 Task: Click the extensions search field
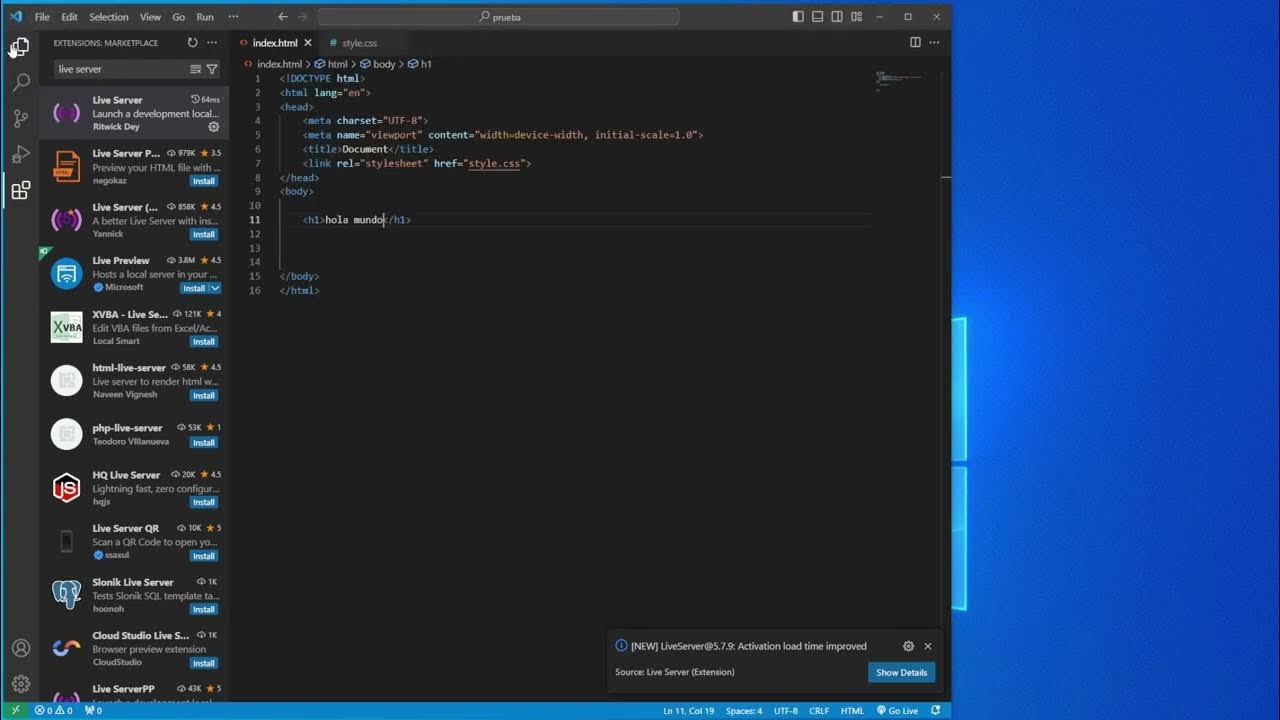point(120,69)
